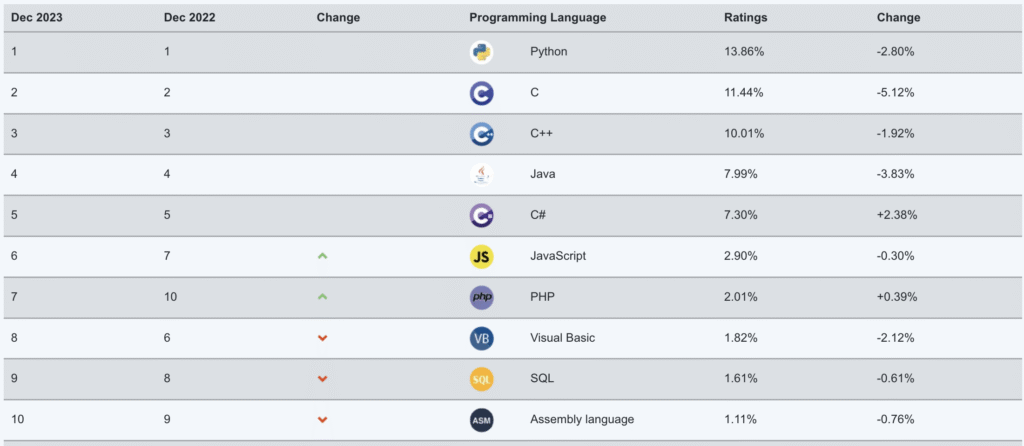Click the C++ logo icon
The height and width of the screenshot is (446, 1024).
tap(482, 134)
